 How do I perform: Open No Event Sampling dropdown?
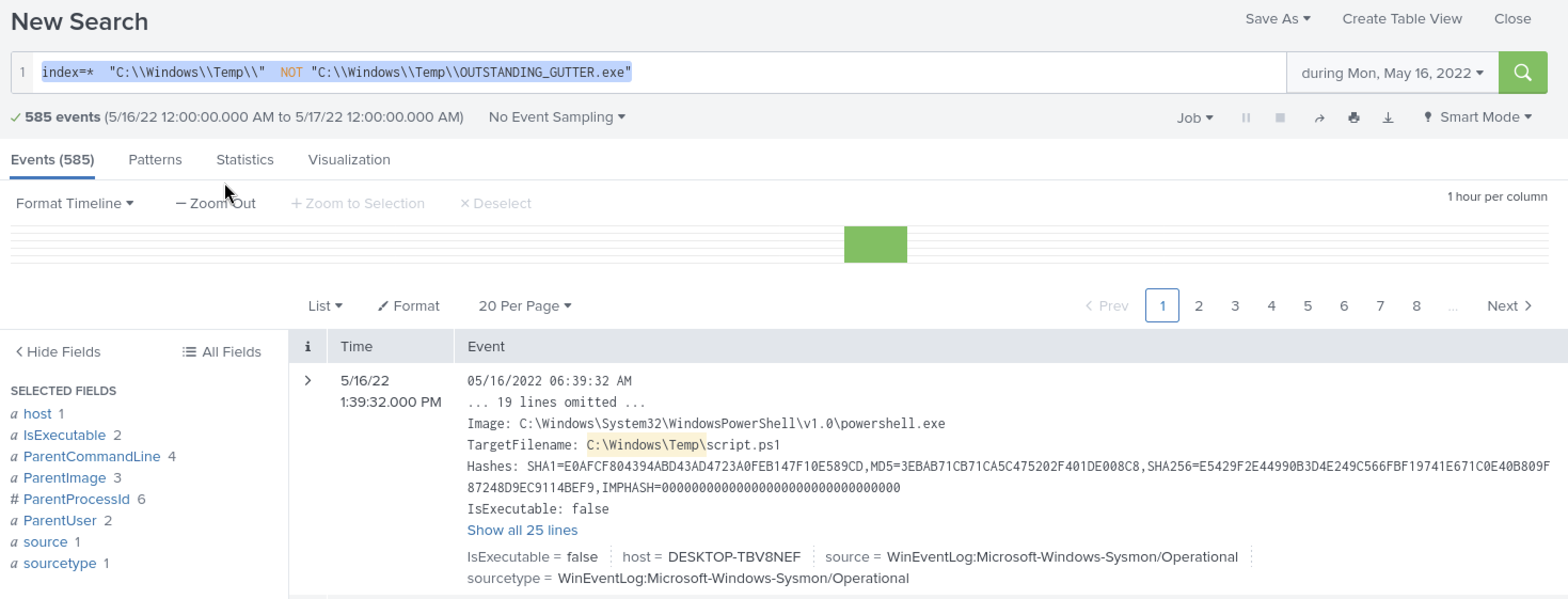coord(556,117)
